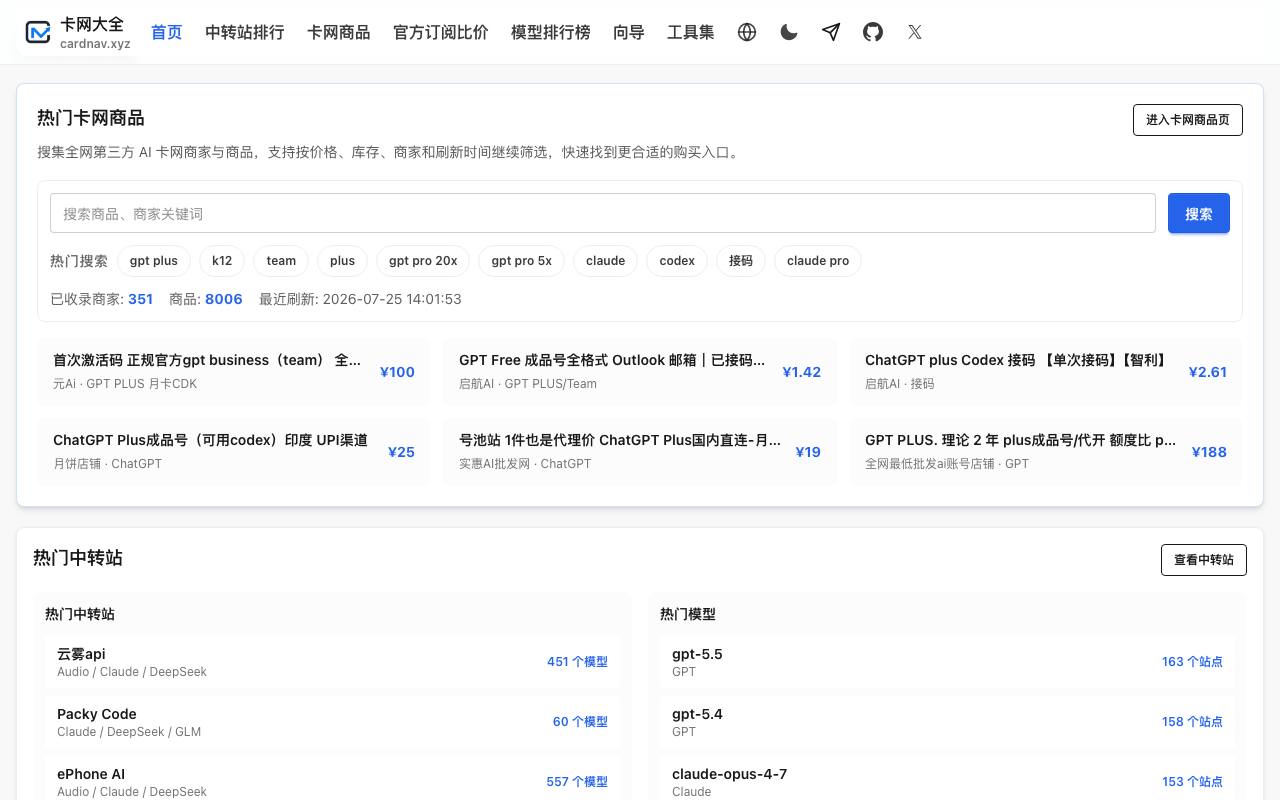
Task: Open the 模型排行榜 nav item
Action: 551,32
